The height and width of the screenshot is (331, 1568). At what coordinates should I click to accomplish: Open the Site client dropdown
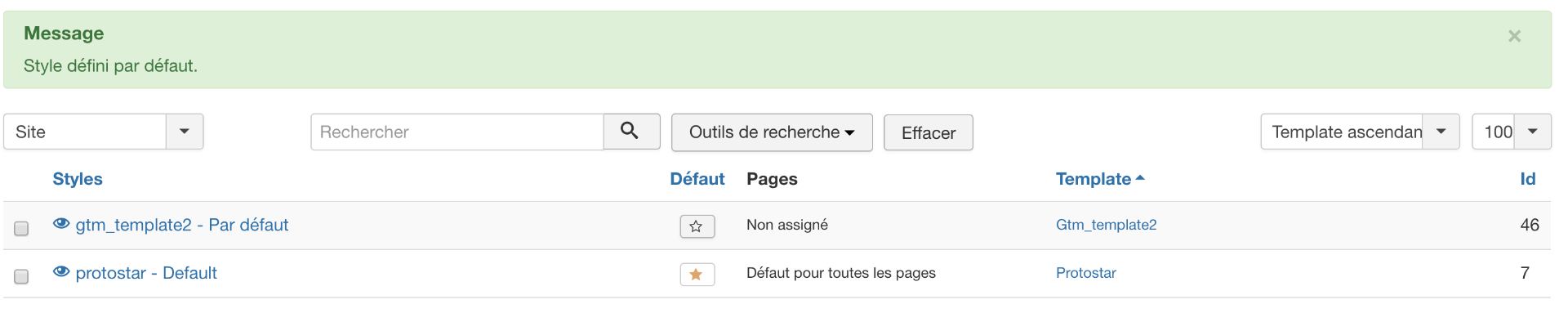(103, 132)
